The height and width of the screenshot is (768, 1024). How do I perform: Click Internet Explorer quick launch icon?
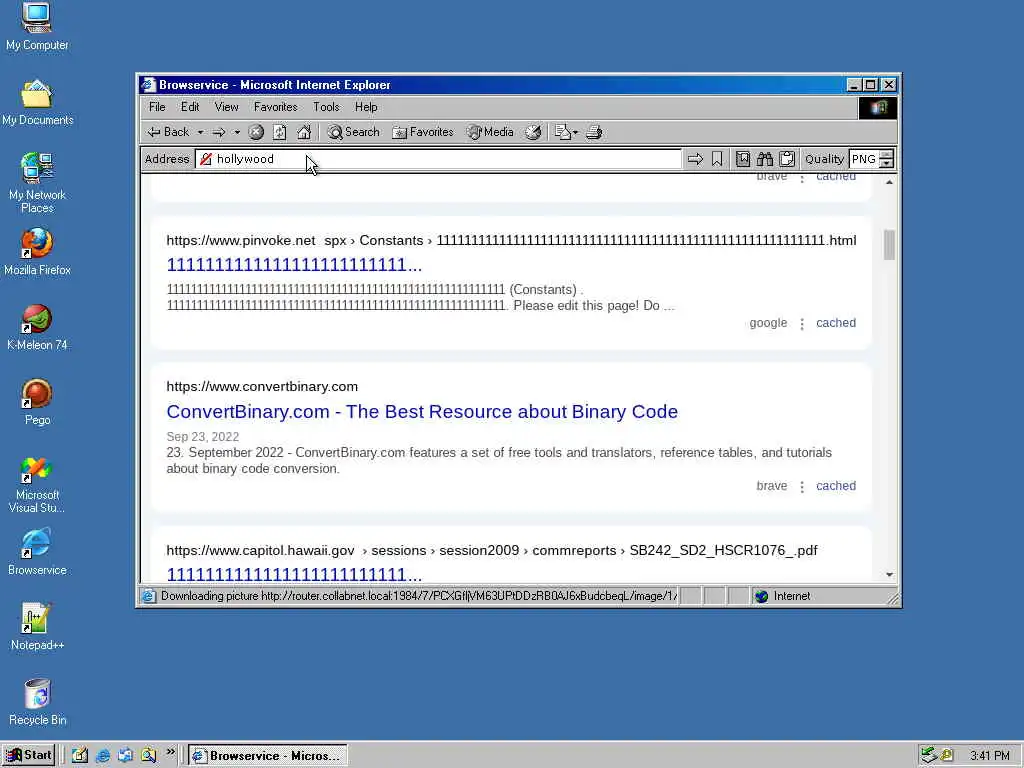(103, 756)
